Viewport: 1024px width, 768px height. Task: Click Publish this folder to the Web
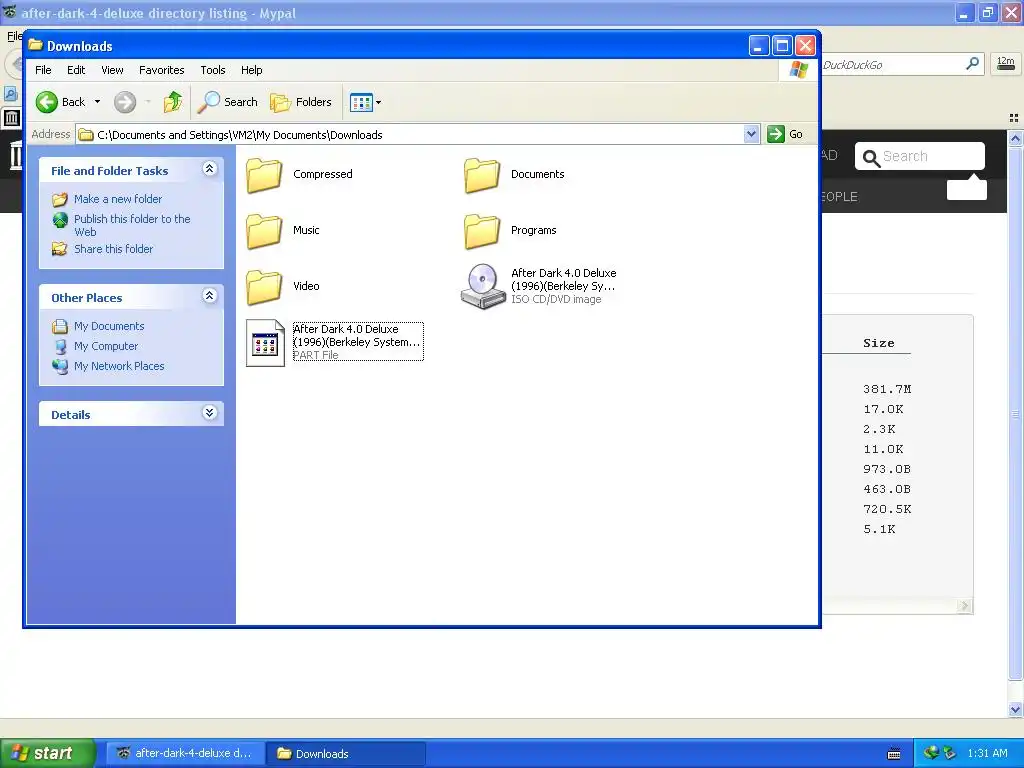[x=132, y=225]
